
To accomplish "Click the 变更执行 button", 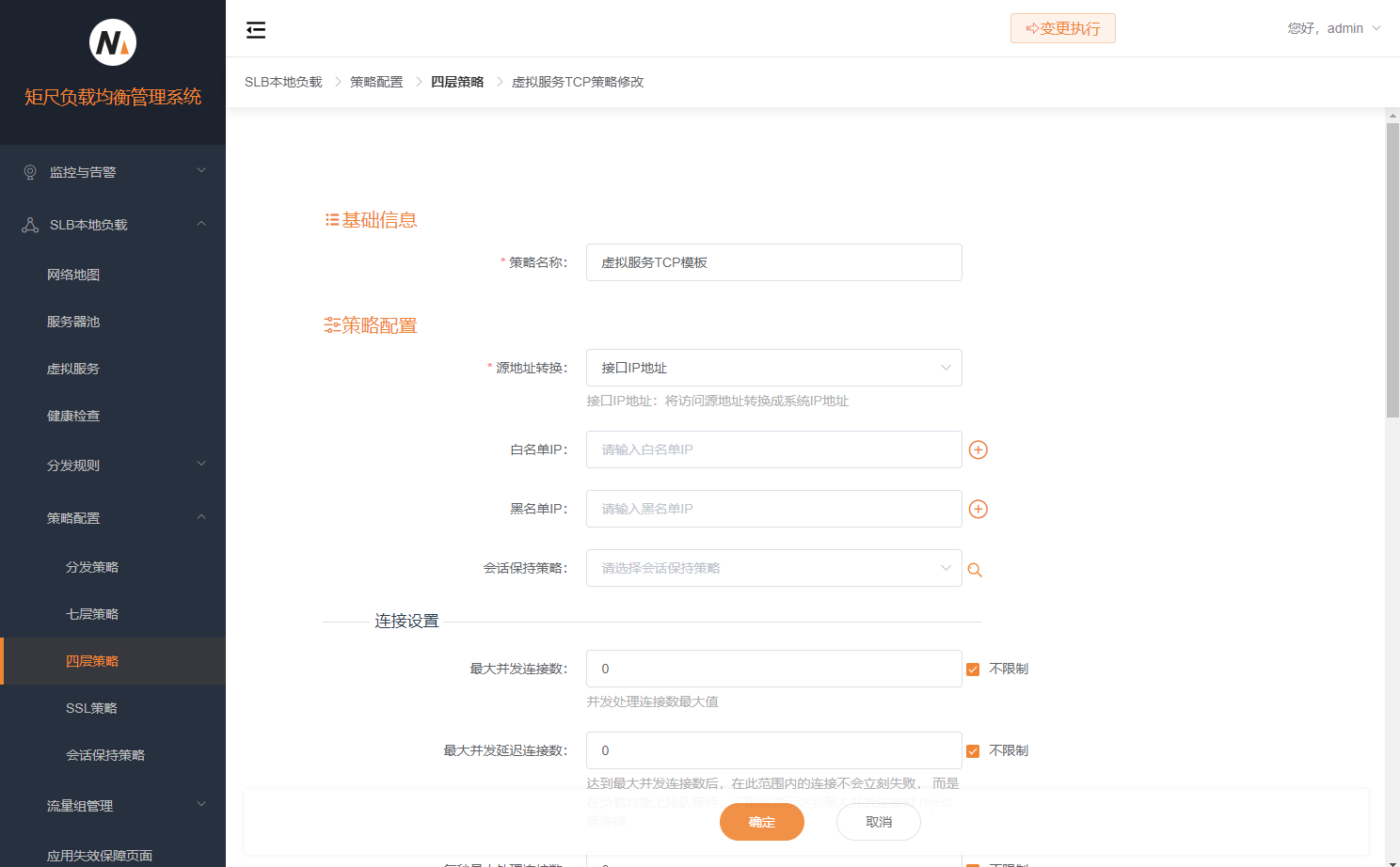I will pyautogui.click(x=1062, y=28).
